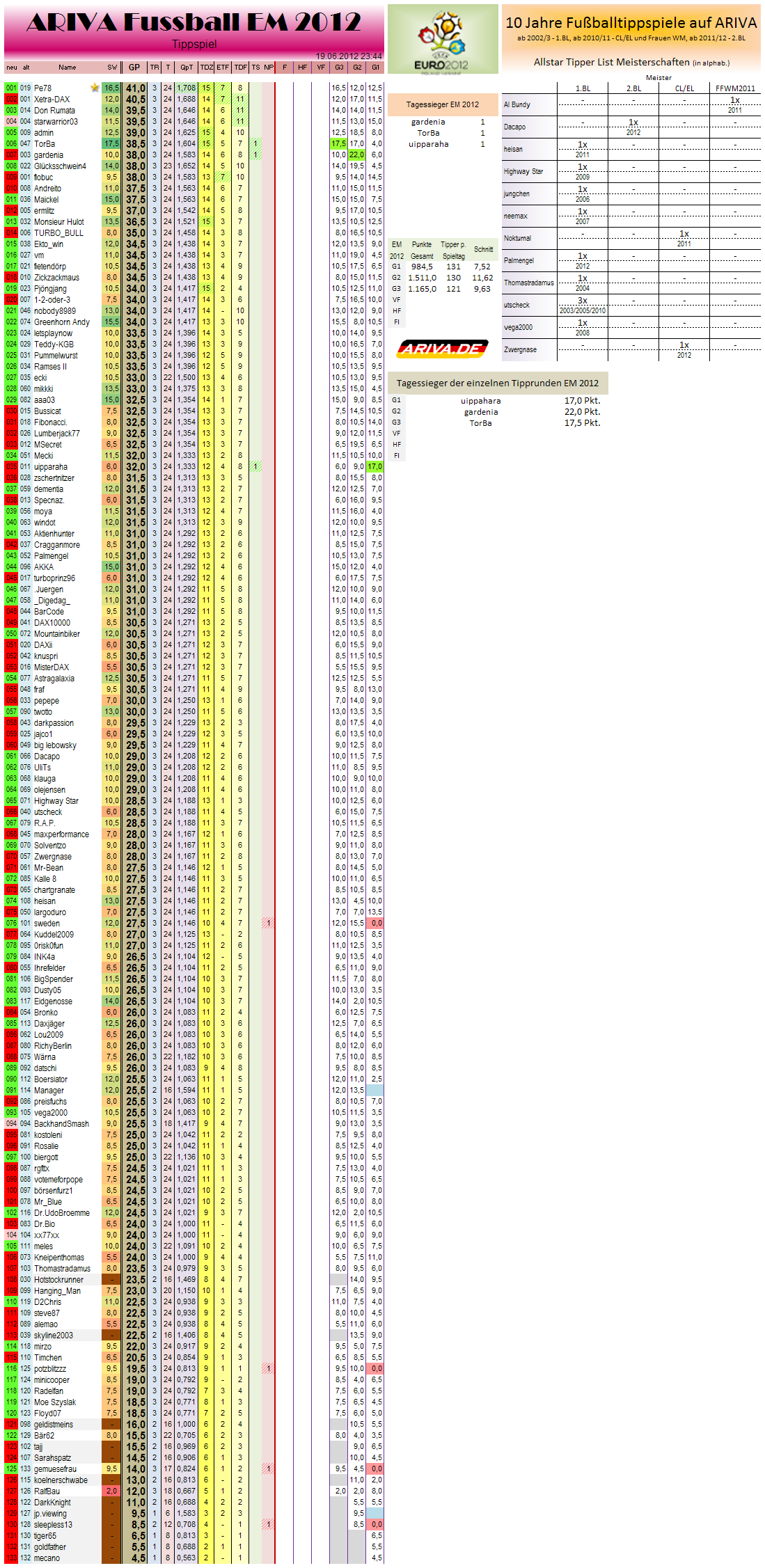Click the red rank badge 002 for Xetra-DAX
765x1568 pixels.
11,100
